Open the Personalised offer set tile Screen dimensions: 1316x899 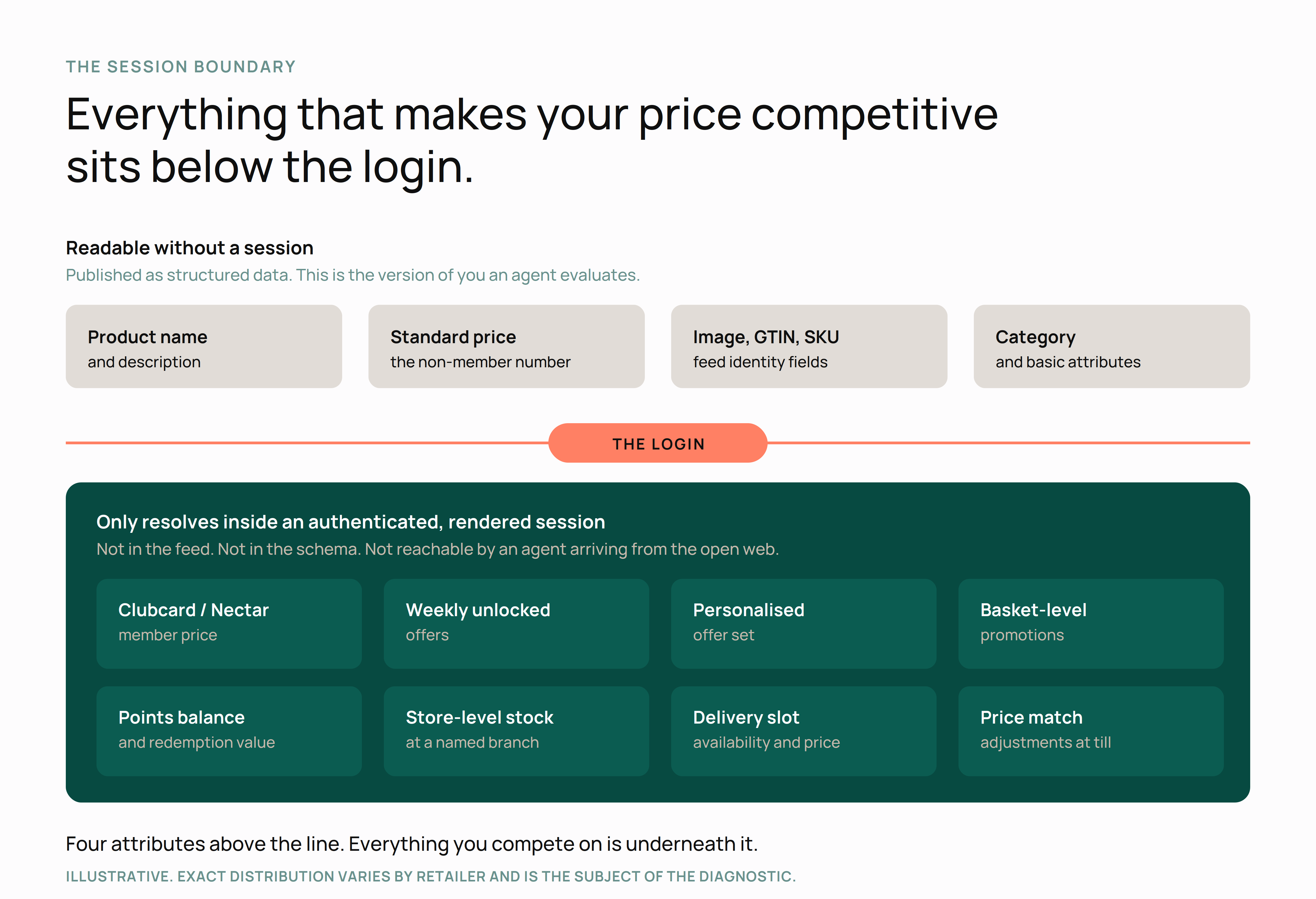(804, 624)
